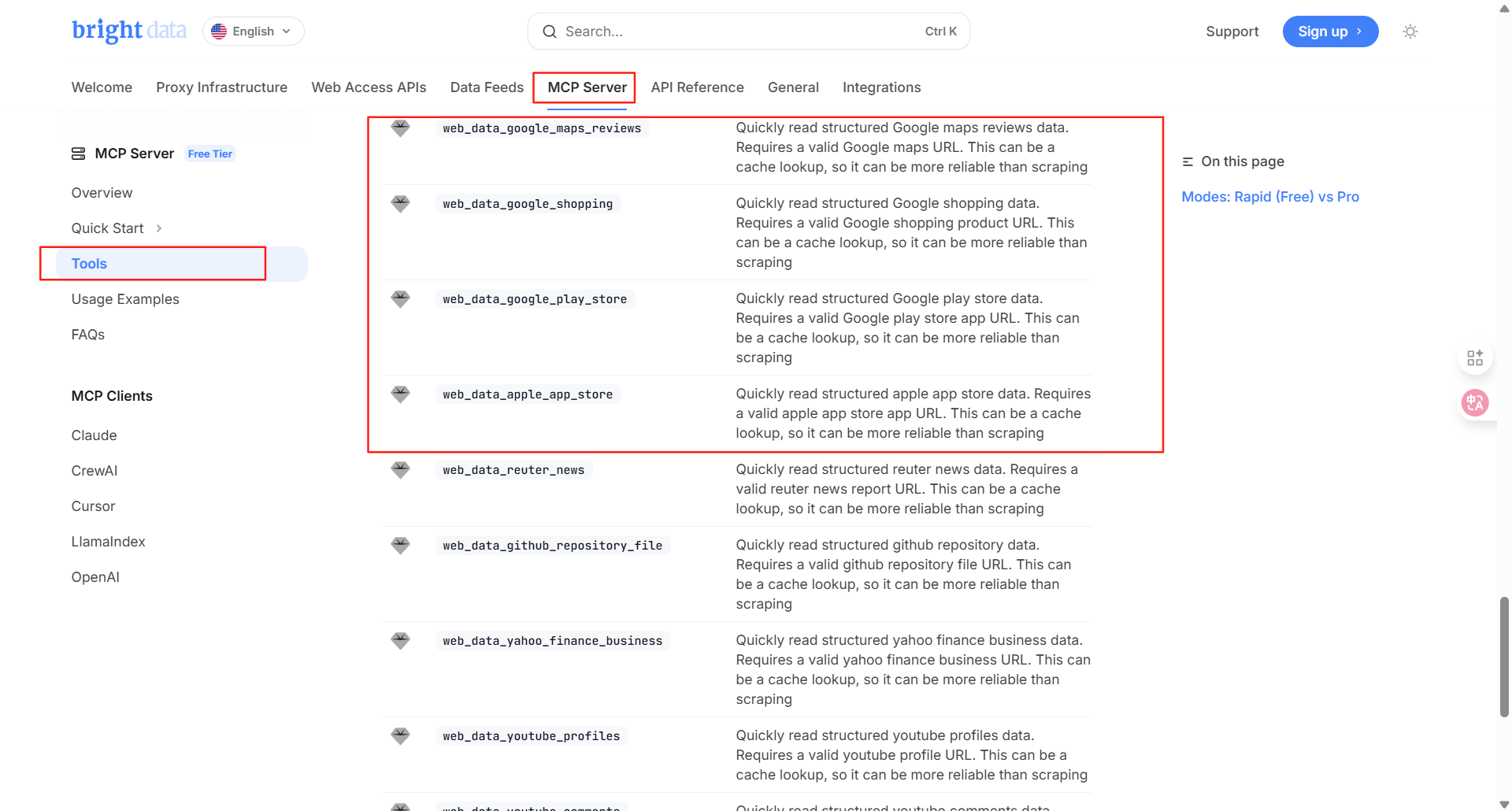Viewport: 1512px width, 811px height.
Task: Click the magnifier icon in search bar
Action: click(550, 31)
